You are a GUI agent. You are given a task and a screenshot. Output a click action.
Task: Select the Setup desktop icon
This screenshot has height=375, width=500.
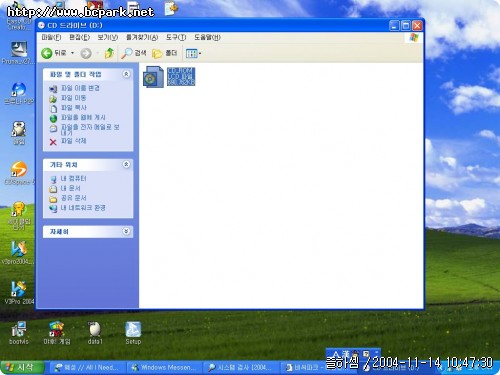click(133, 333)
